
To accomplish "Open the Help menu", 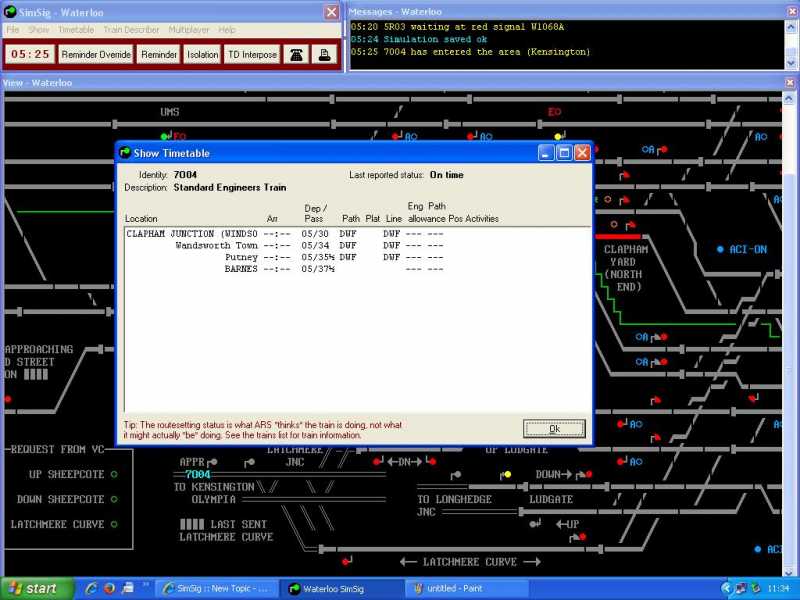I will (227, 30).
